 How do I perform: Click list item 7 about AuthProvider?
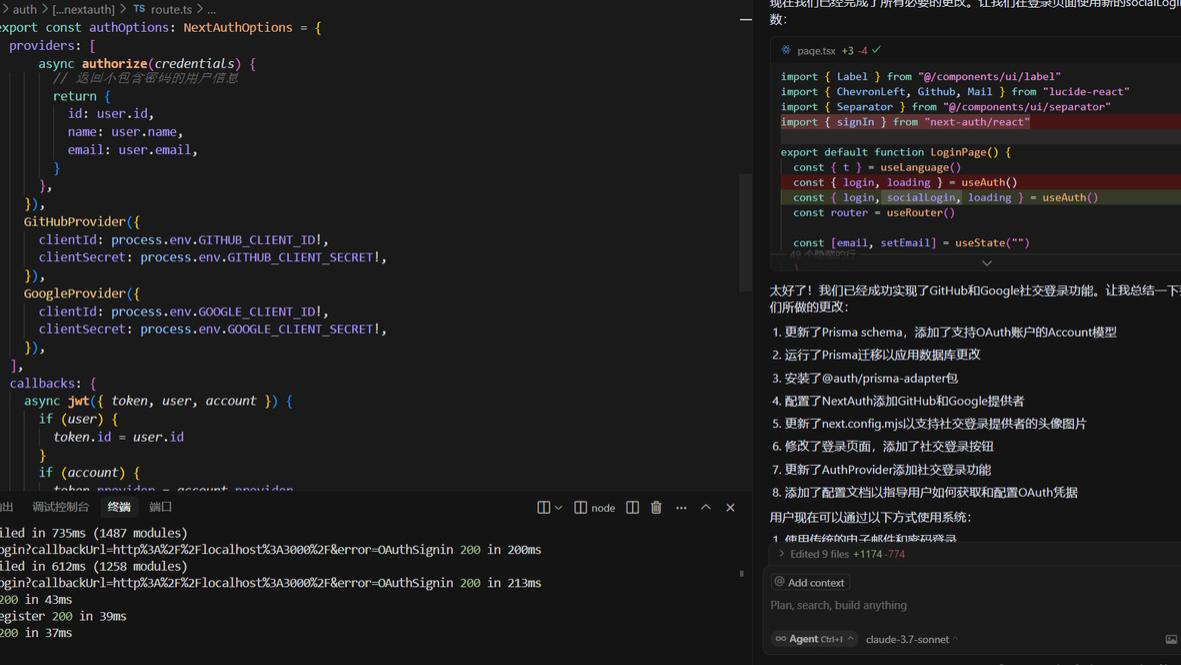(x=881, y=469)
